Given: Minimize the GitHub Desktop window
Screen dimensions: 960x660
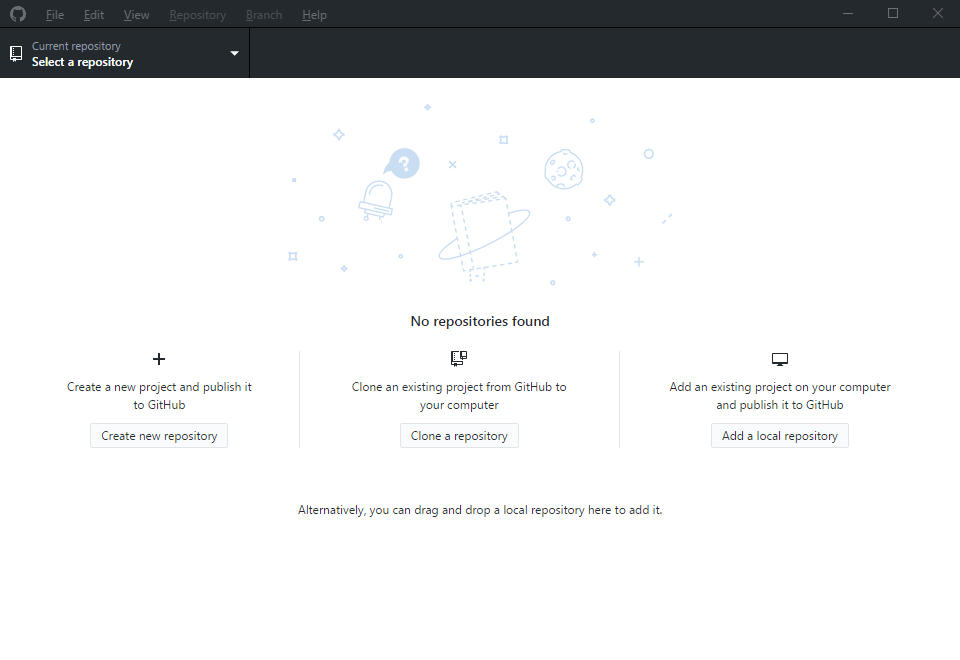Looking at the screenshot, I should coord(848,13).
